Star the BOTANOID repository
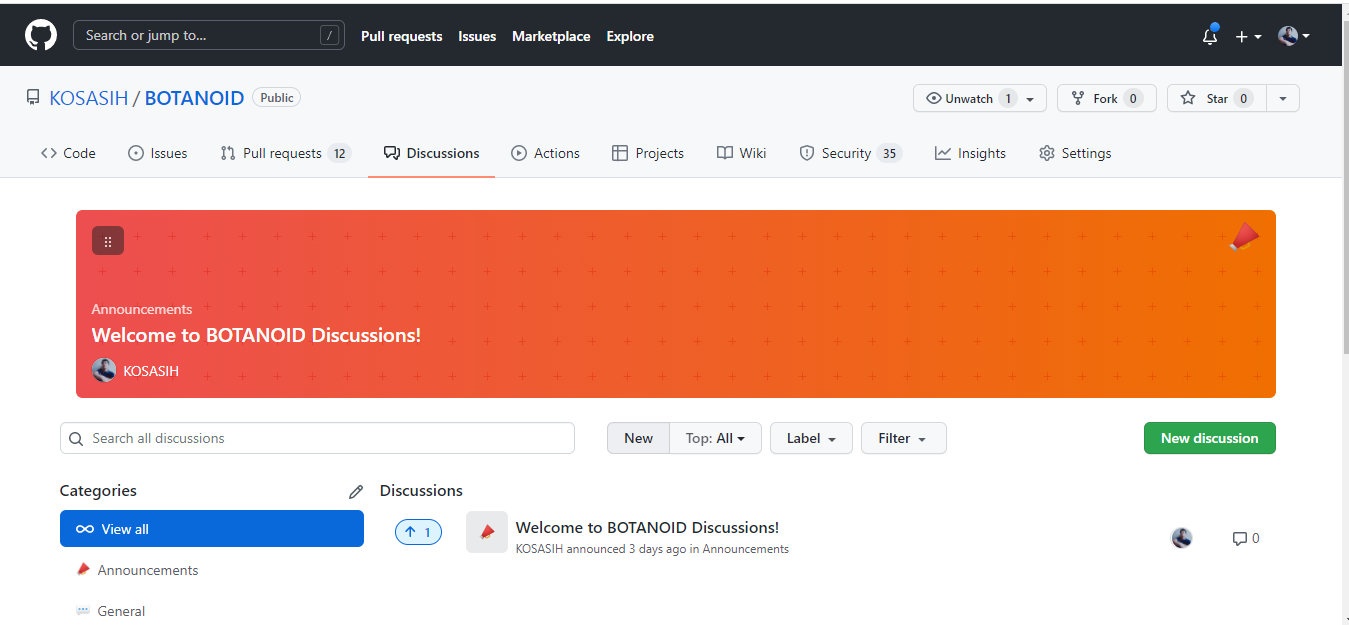 [x=1217, y=98]
